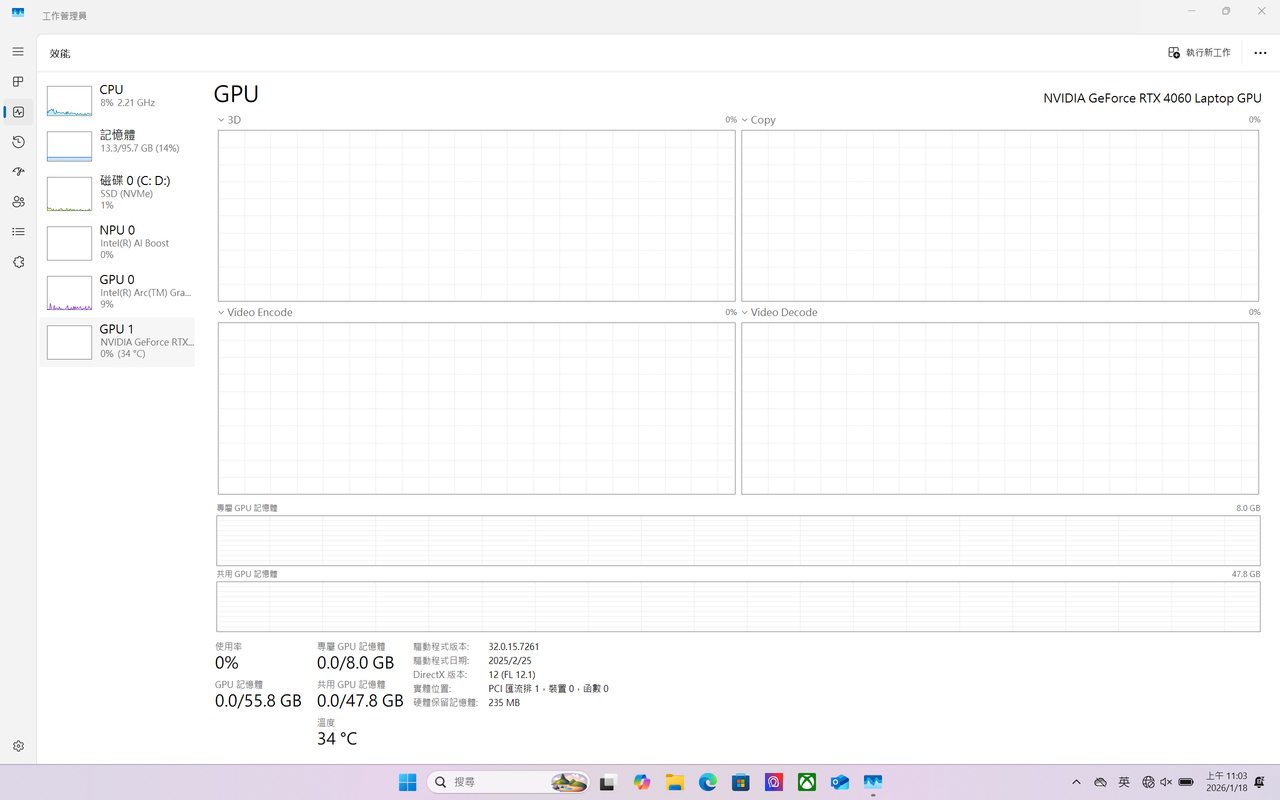Viewport: 1280px width, 800px height.
Task: Open the Services page icon
Action: click(18, 262)
